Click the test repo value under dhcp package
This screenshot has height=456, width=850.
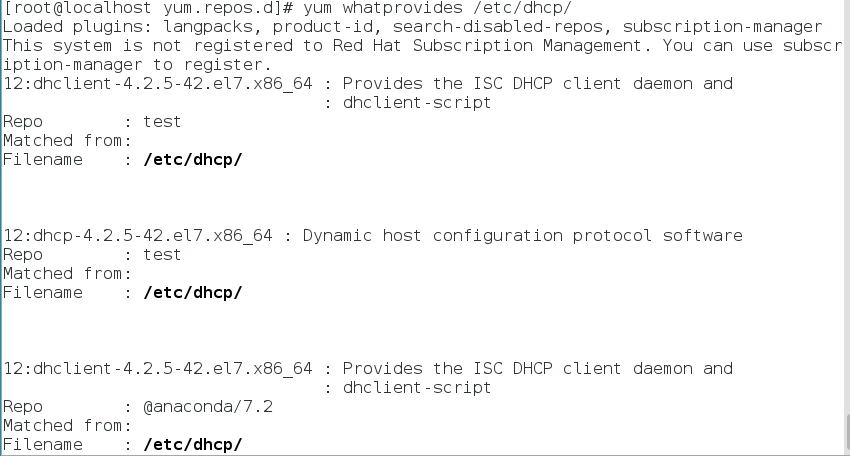(x=162, y=254)
